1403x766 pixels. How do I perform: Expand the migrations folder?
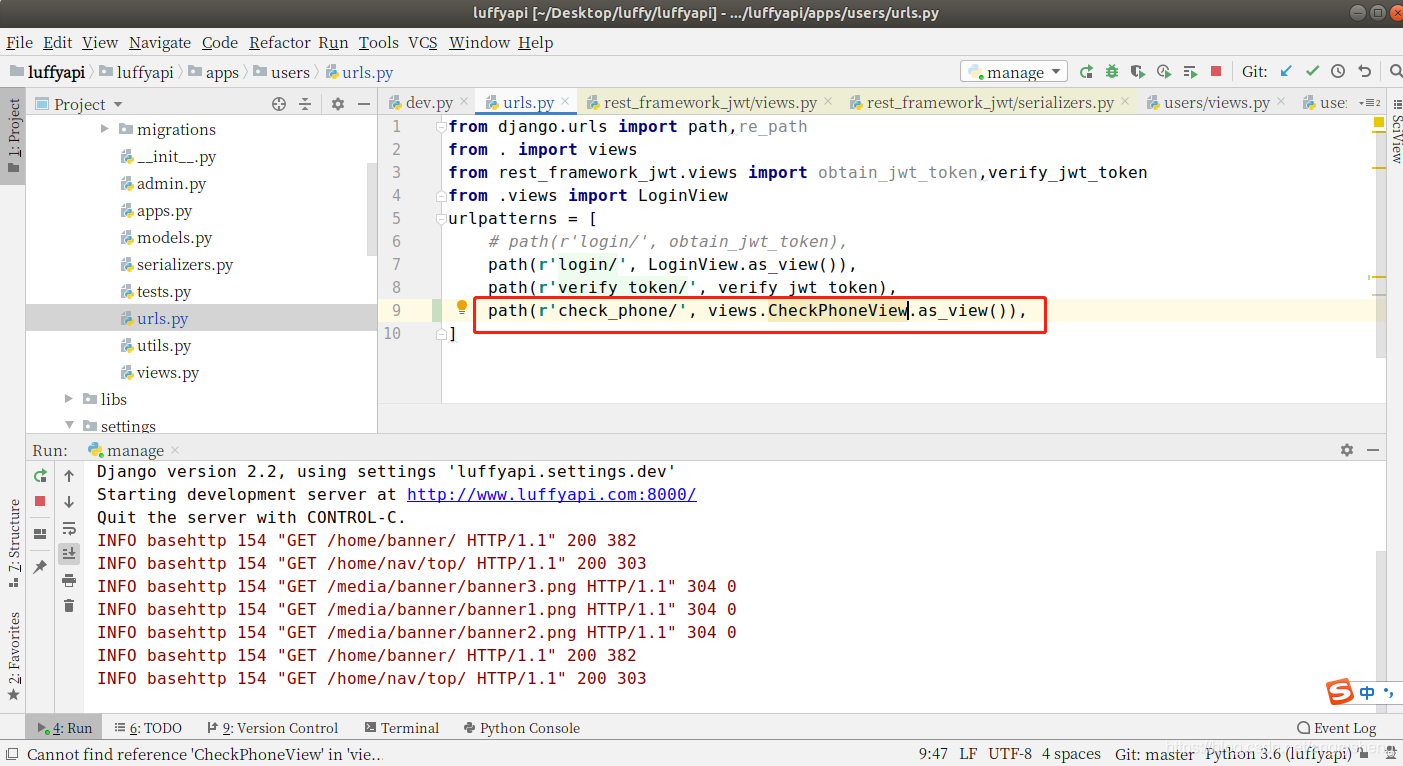tap(104, 129)
